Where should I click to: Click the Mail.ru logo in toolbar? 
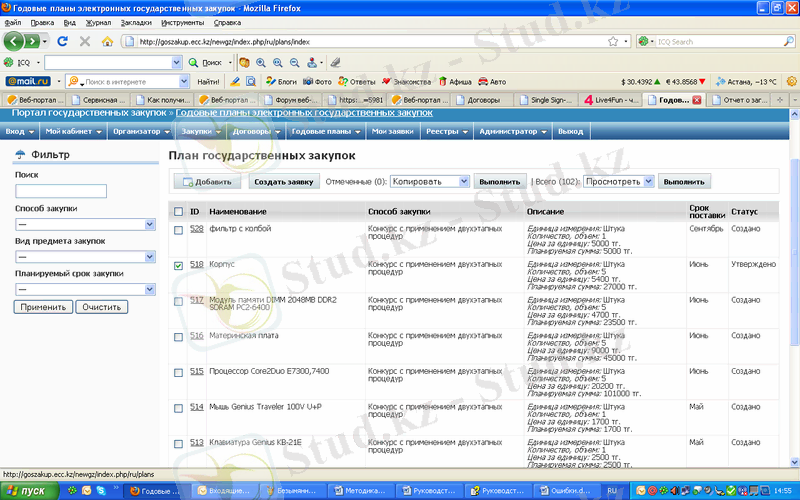[25, 81]
